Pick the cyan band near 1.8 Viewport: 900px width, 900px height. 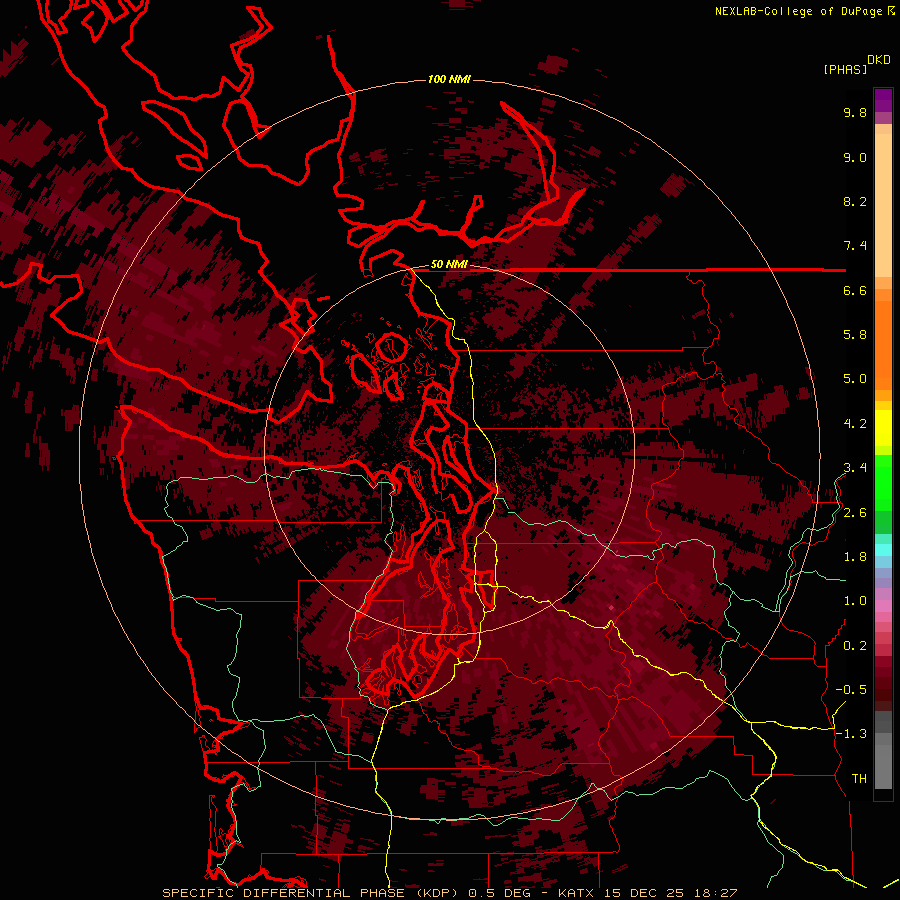883,550
